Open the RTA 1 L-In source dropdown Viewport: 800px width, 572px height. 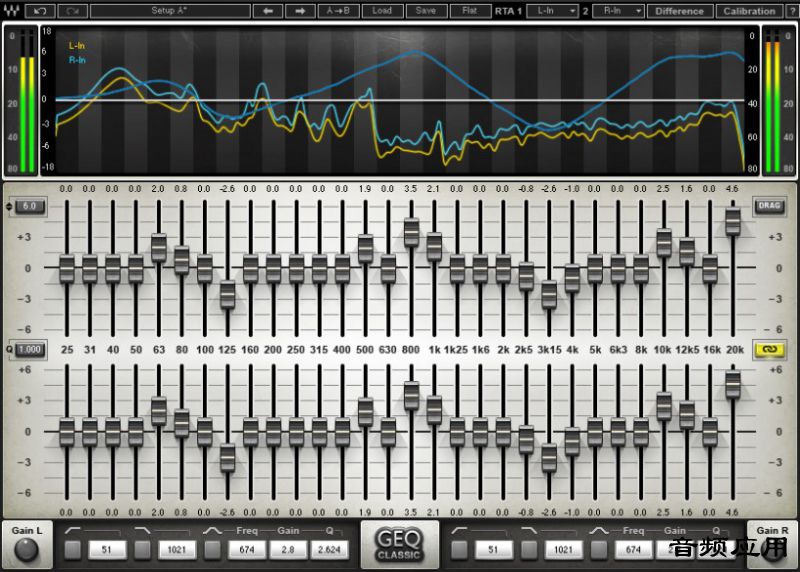(x=552, y=11)
